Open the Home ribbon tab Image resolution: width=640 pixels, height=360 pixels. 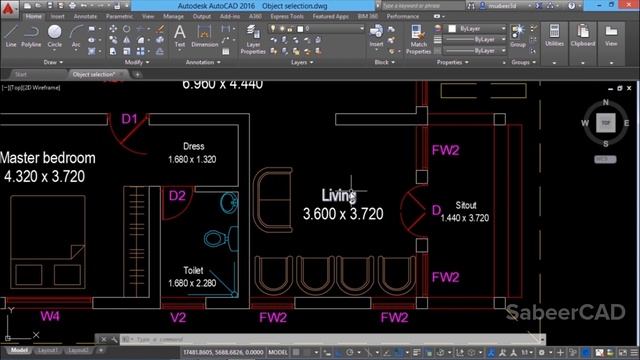(33, 16)
